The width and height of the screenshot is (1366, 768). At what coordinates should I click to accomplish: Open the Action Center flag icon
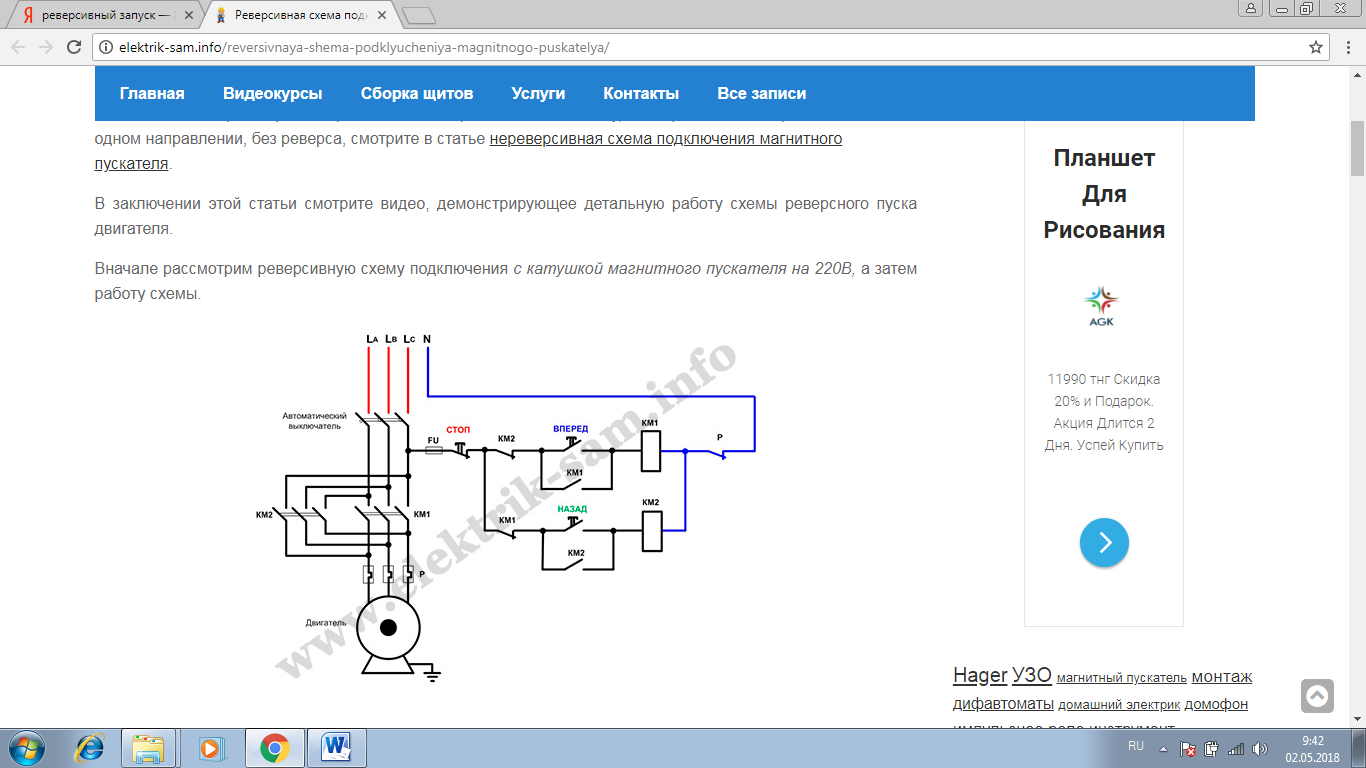coord(1188,748)
